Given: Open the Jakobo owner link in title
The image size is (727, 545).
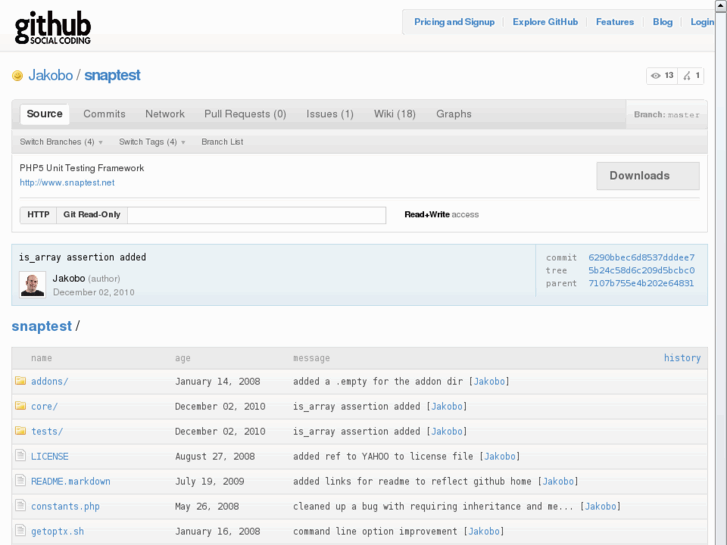Looking at the screenshot, I should (x=51, y=75).
